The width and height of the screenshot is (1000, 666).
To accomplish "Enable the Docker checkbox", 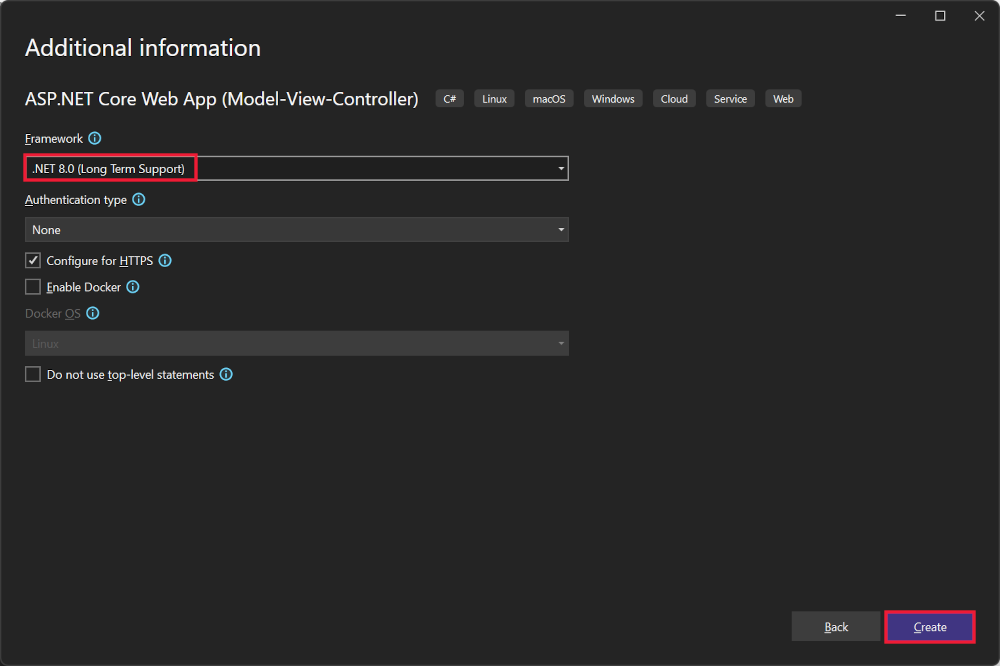I will point(33,287).
